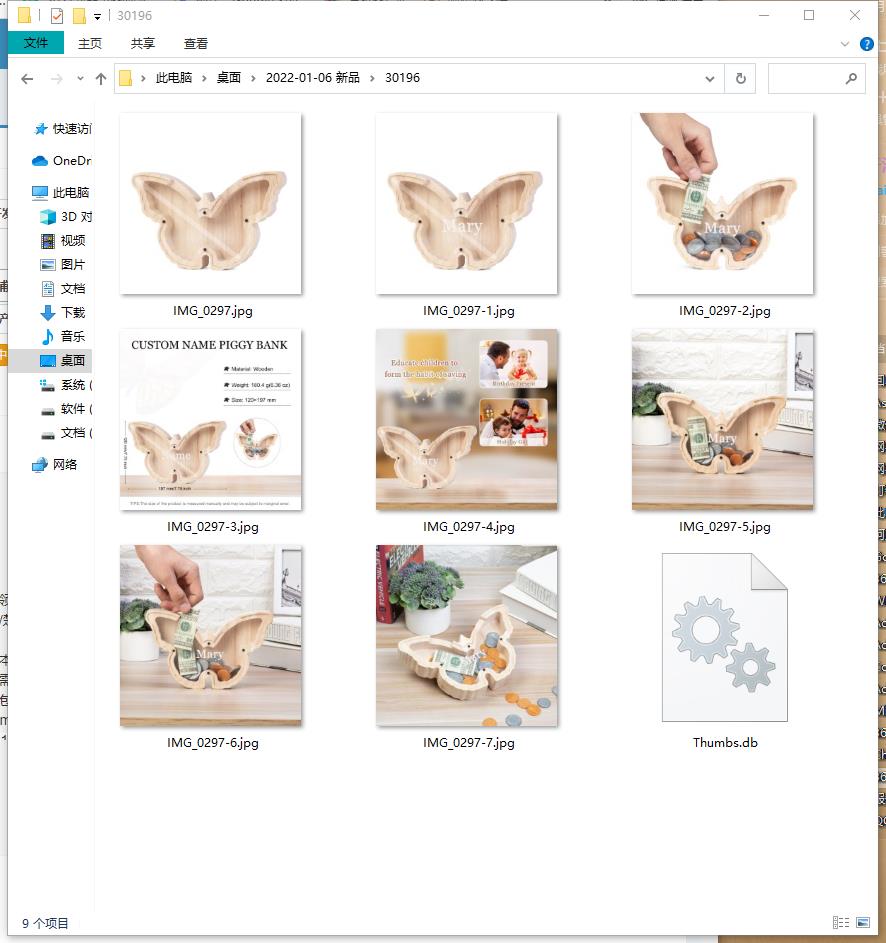
Task: Select the IMG_0297-3.jpg thumbnail
Action: [x=211, y=420]
